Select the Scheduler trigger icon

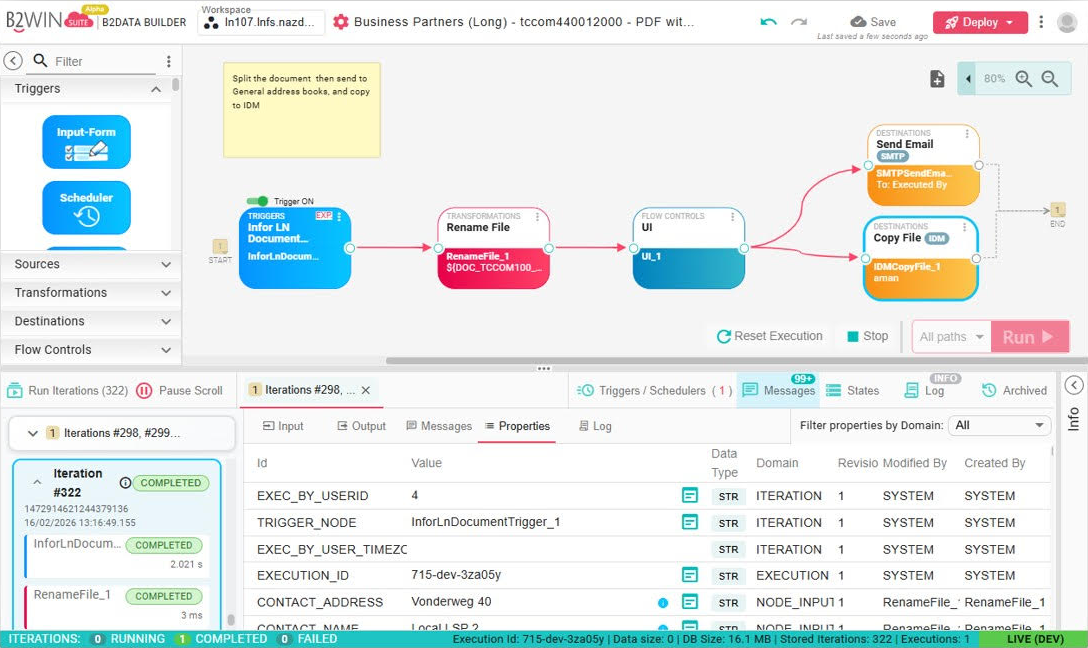click(x=85, y=207)
